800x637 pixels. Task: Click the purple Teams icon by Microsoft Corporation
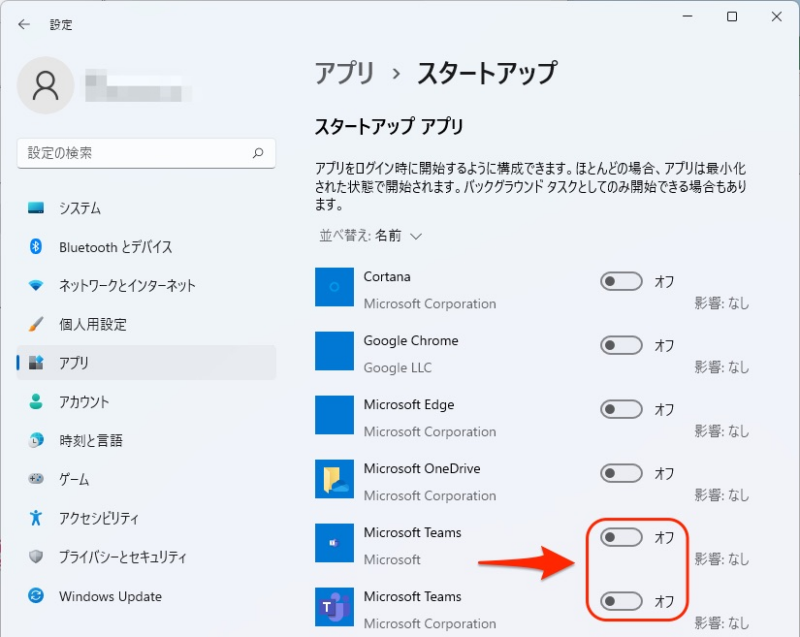[x=334, y=607]
